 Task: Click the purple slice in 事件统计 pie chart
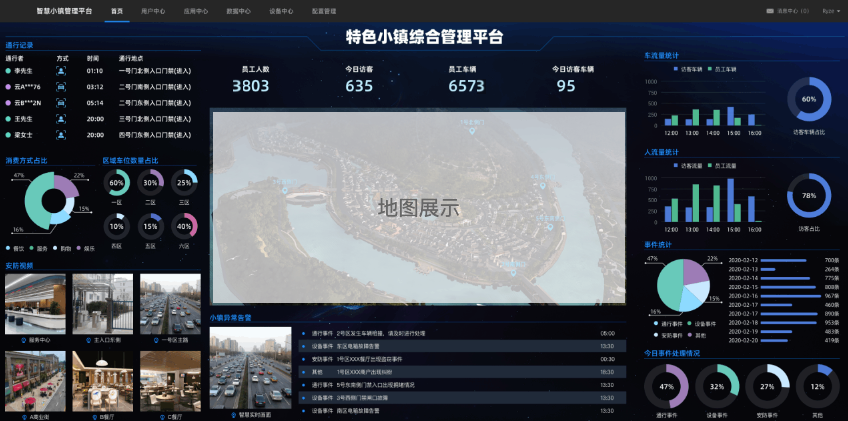coord(694,272)
